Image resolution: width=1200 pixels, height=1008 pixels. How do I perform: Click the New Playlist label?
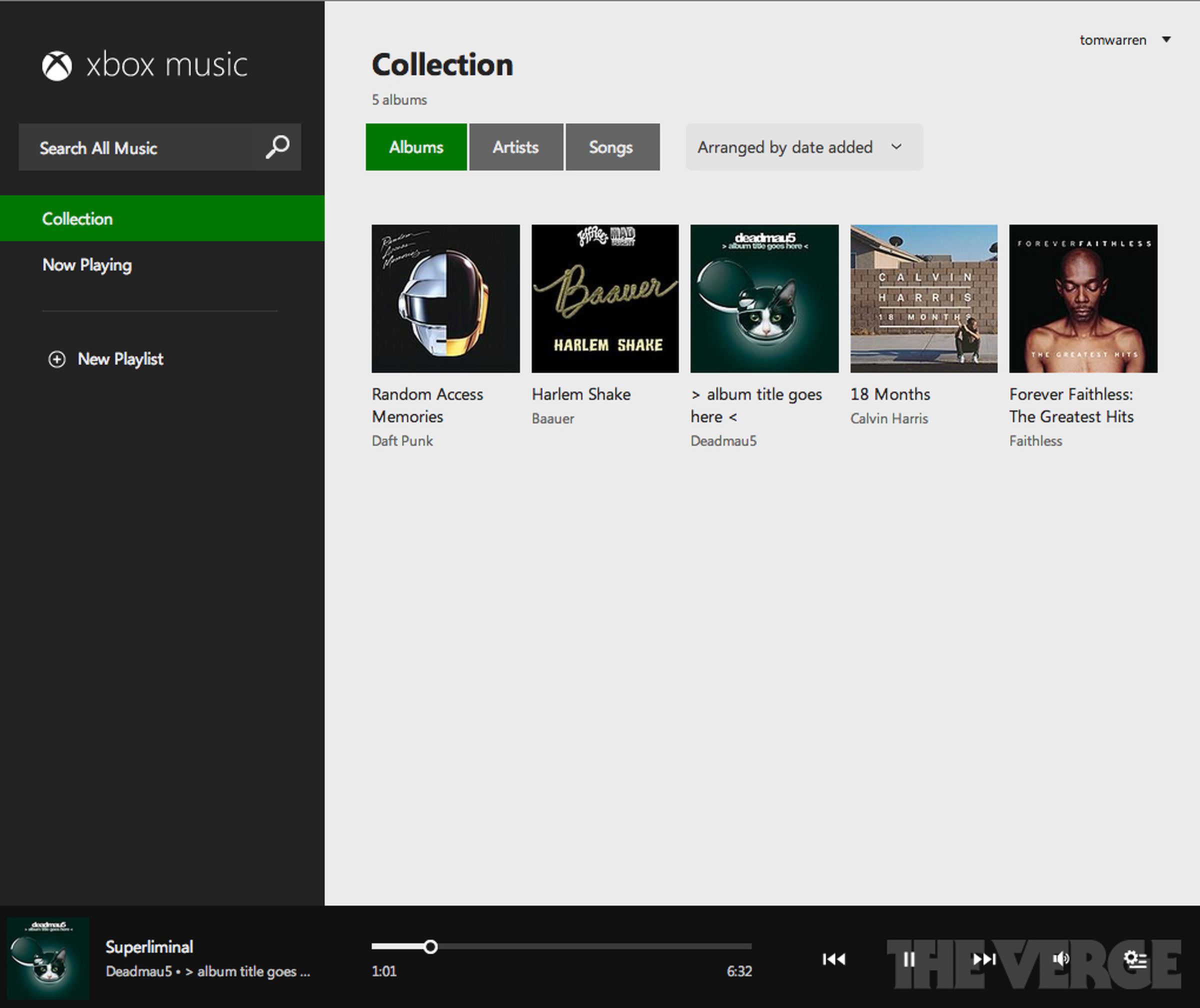(120, 359)
